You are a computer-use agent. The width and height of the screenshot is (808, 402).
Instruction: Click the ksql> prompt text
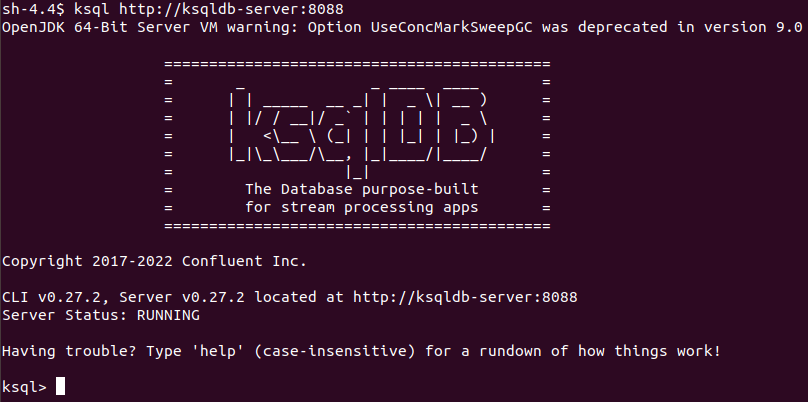click(24, 387)
